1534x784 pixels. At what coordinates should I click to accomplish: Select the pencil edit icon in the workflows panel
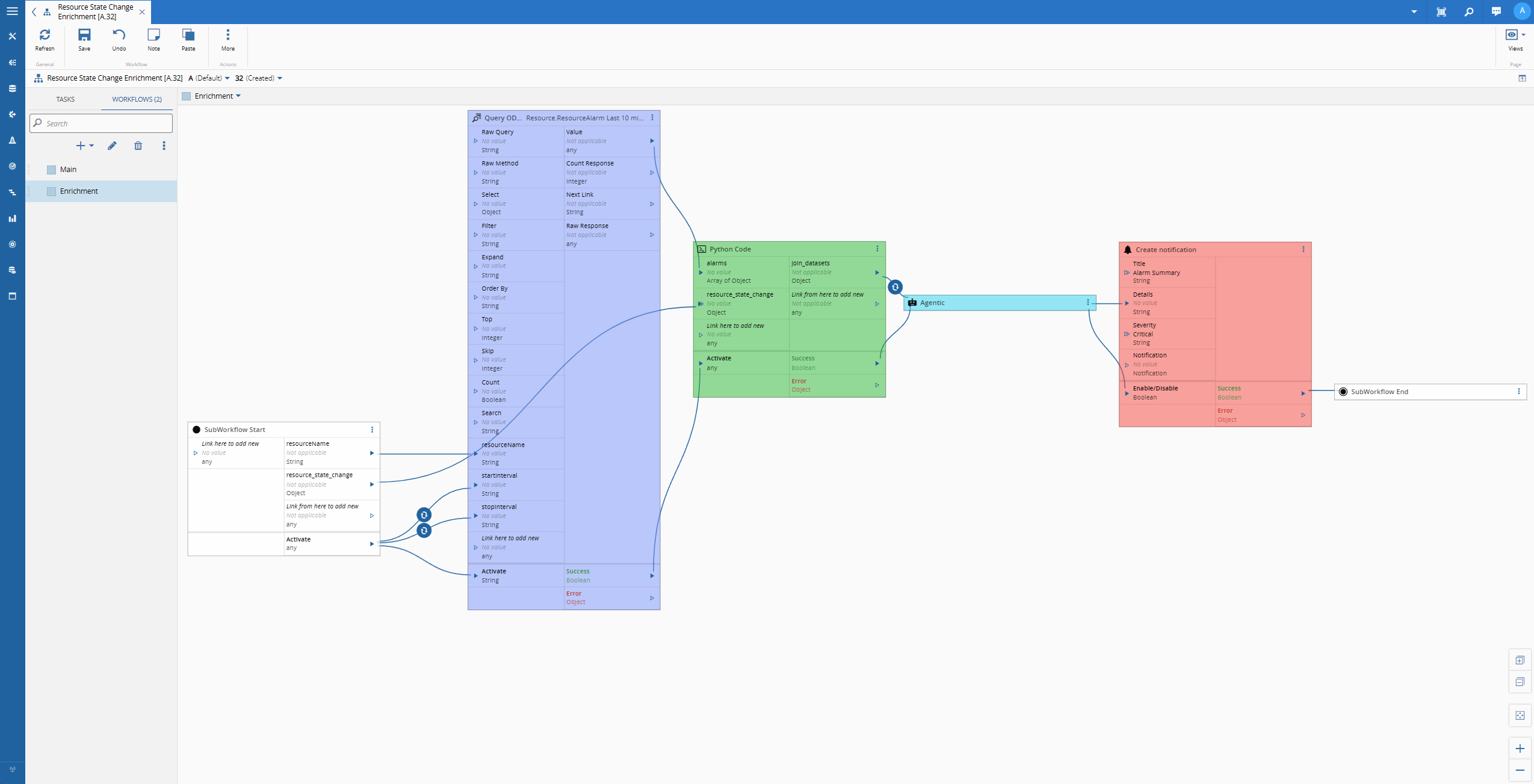tap(111, 146)
